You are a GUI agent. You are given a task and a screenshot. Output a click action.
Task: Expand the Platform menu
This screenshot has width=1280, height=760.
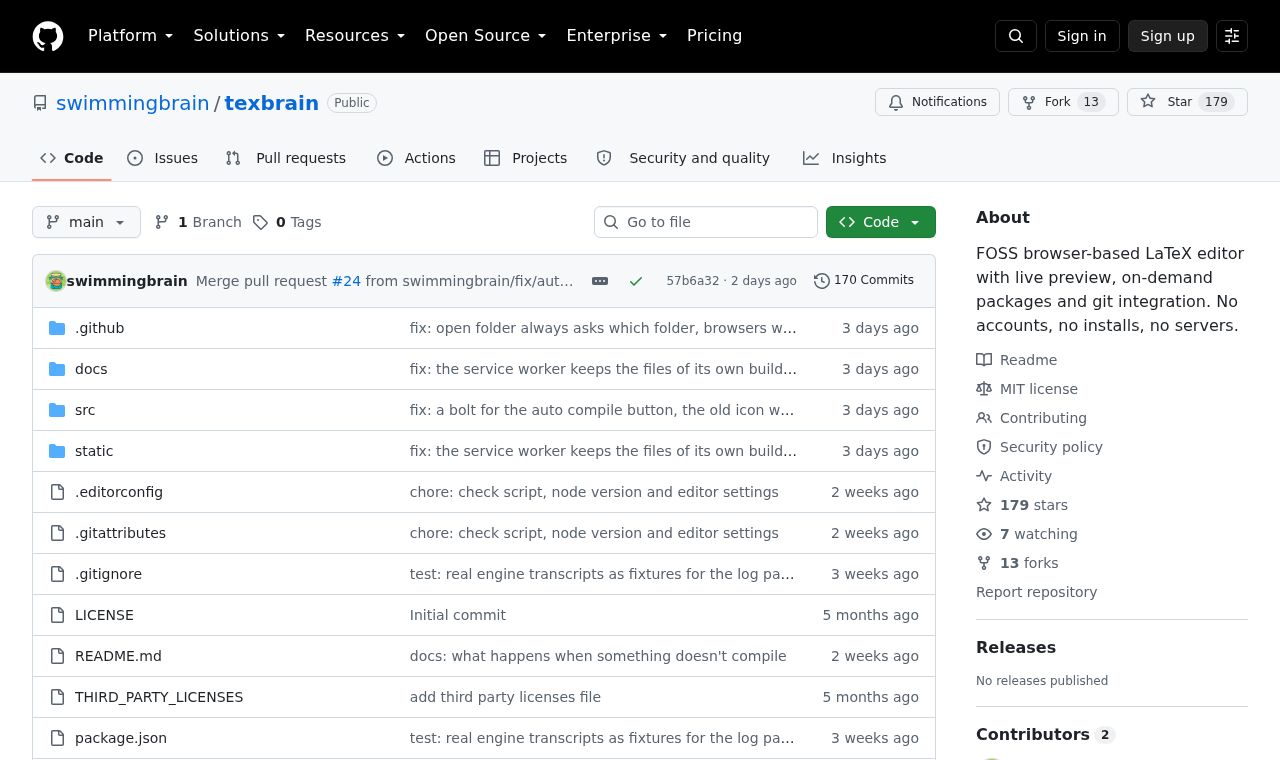(x=131, y=36)
